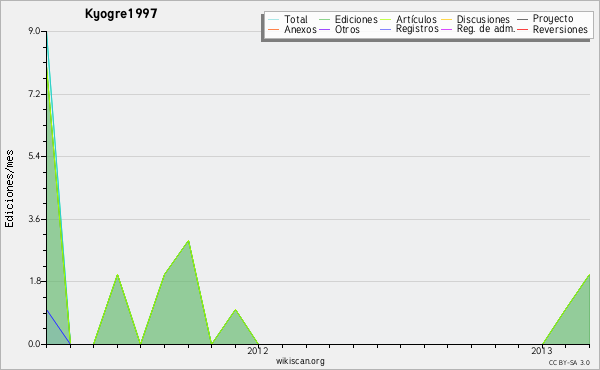Click the y-axis value 3.6

(34, 219)
